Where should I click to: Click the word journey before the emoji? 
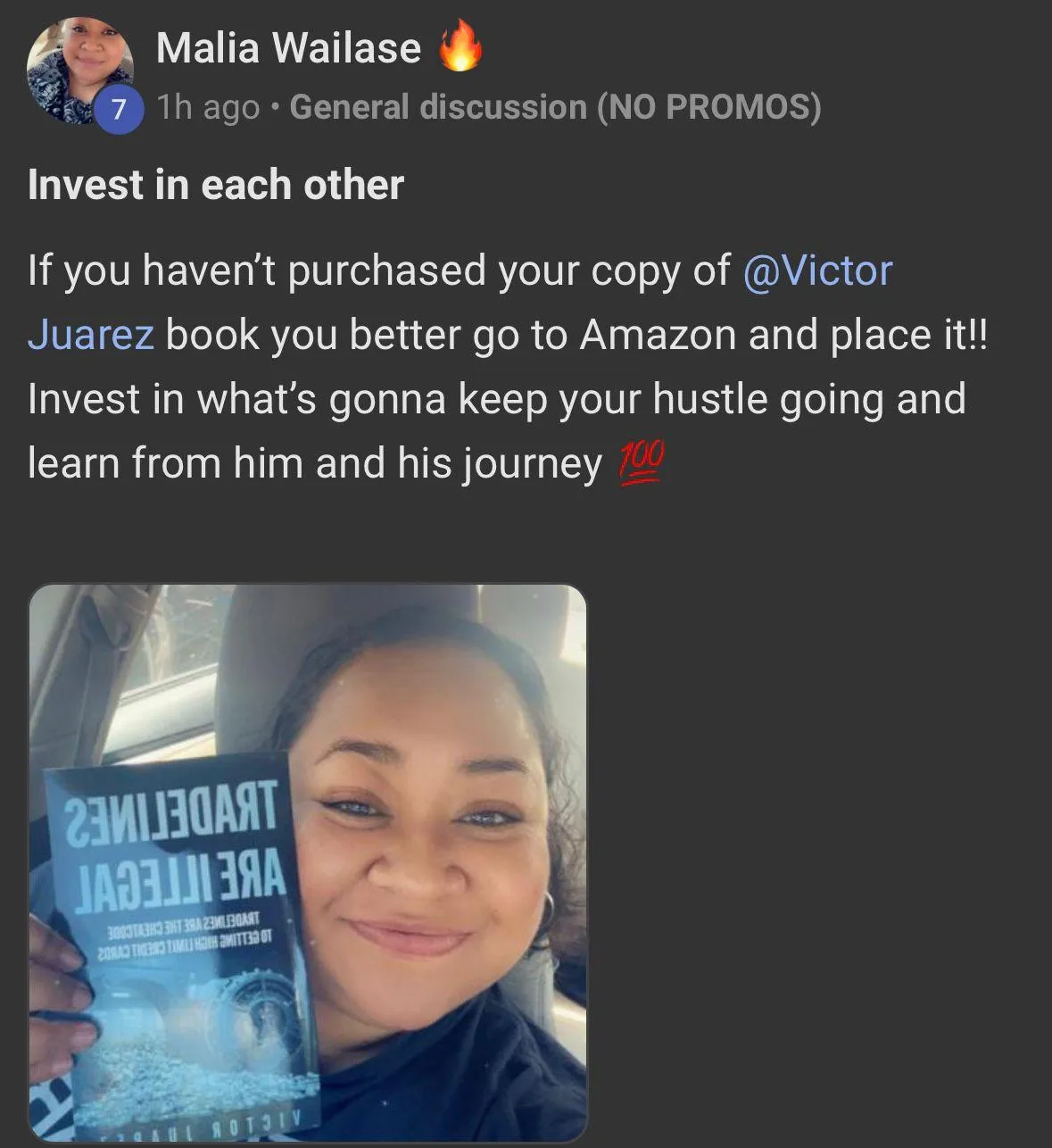click(x=533, y=465)
